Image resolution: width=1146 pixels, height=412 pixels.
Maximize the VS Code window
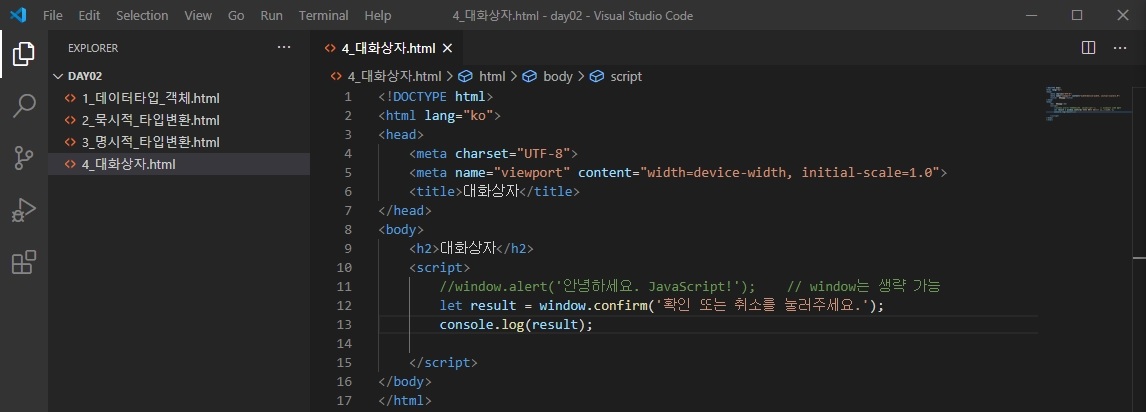click(x=1077, y=15)
